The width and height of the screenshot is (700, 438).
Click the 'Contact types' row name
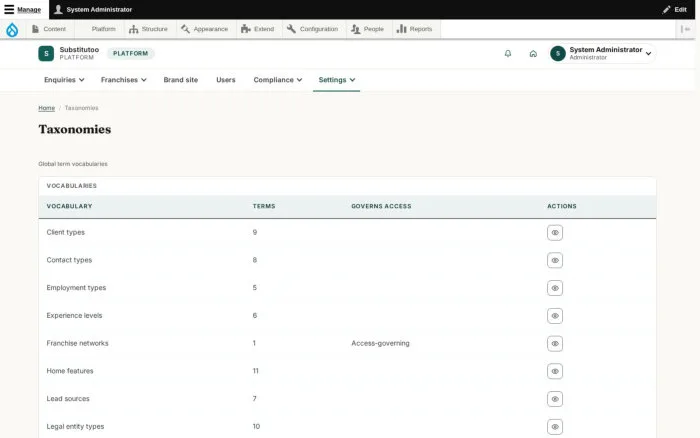(69, 260)
